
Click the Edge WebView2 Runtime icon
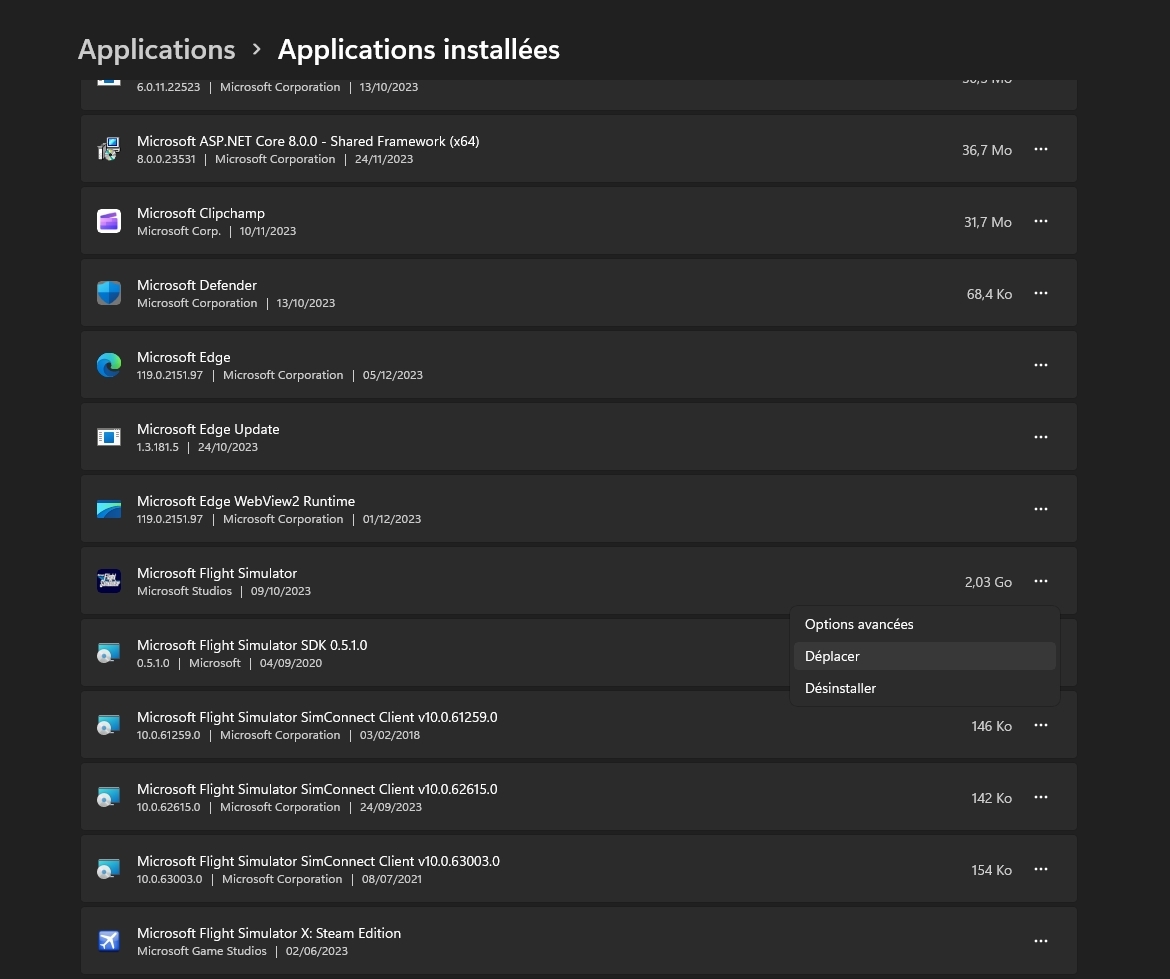tap(109, 509)
